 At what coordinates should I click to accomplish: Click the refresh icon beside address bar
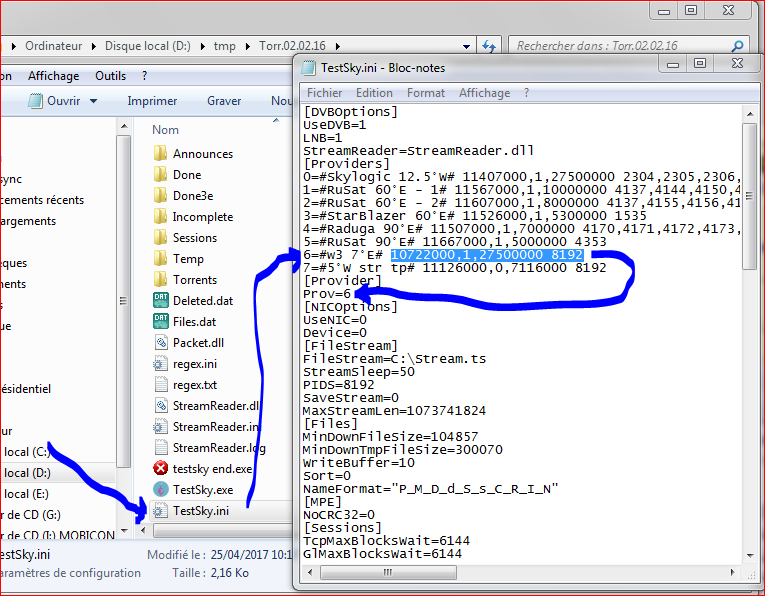coord(489,46)
